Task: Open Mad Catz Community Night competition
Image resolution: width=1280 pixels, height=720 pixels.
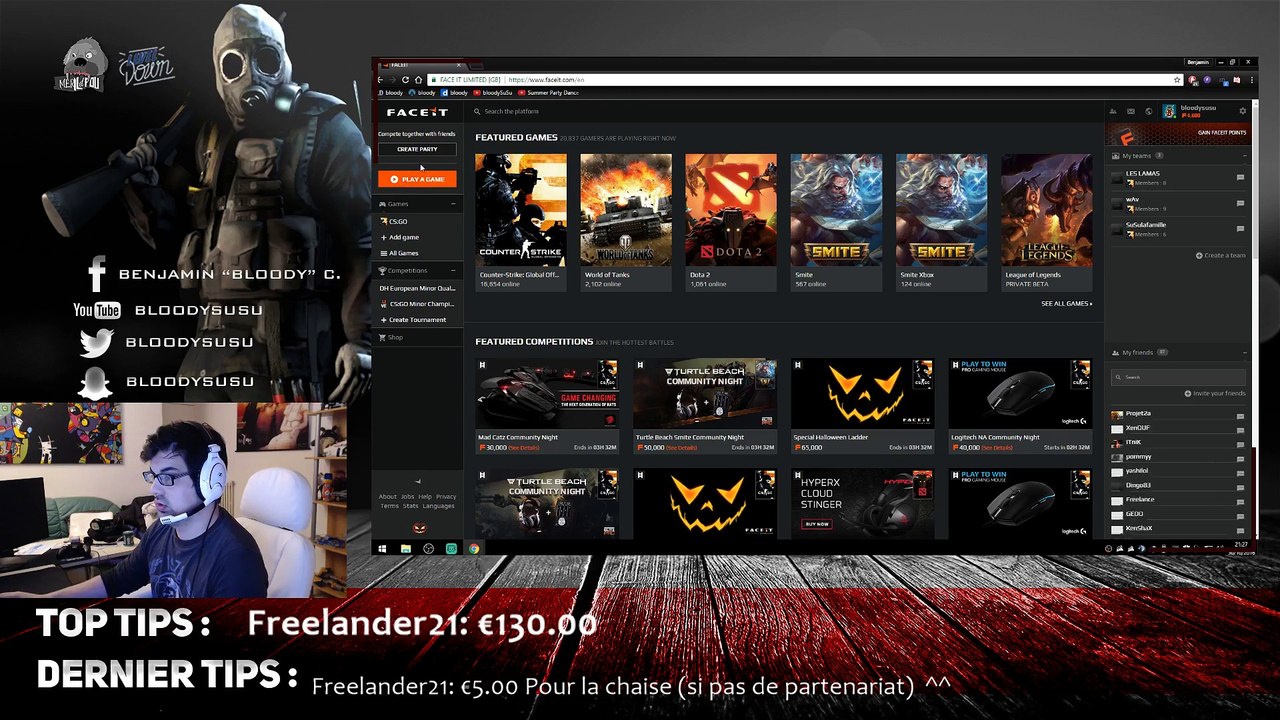Action: click(x=547, y=406)
